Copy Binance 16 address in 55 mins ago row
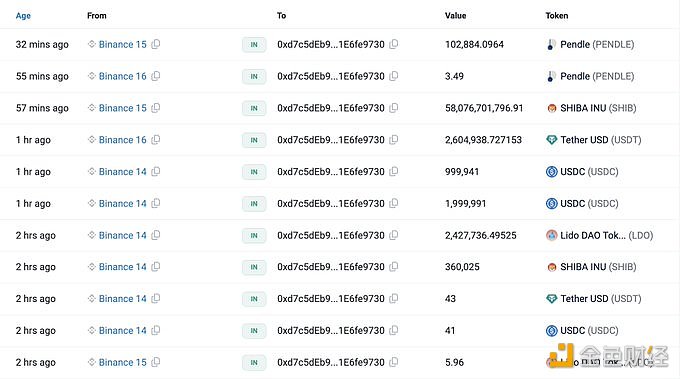680x379 pixels. pos(156,76)
